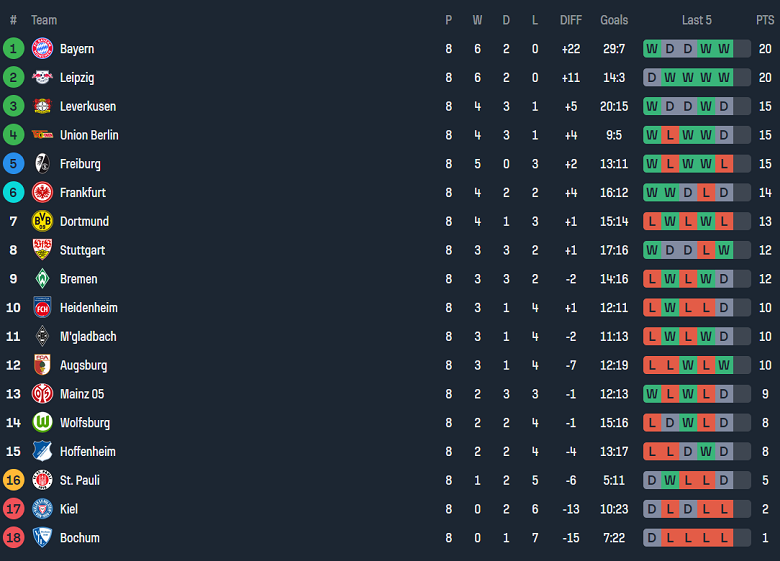
Task: Open the Union Berlin team page
Action: click(89, 135)
